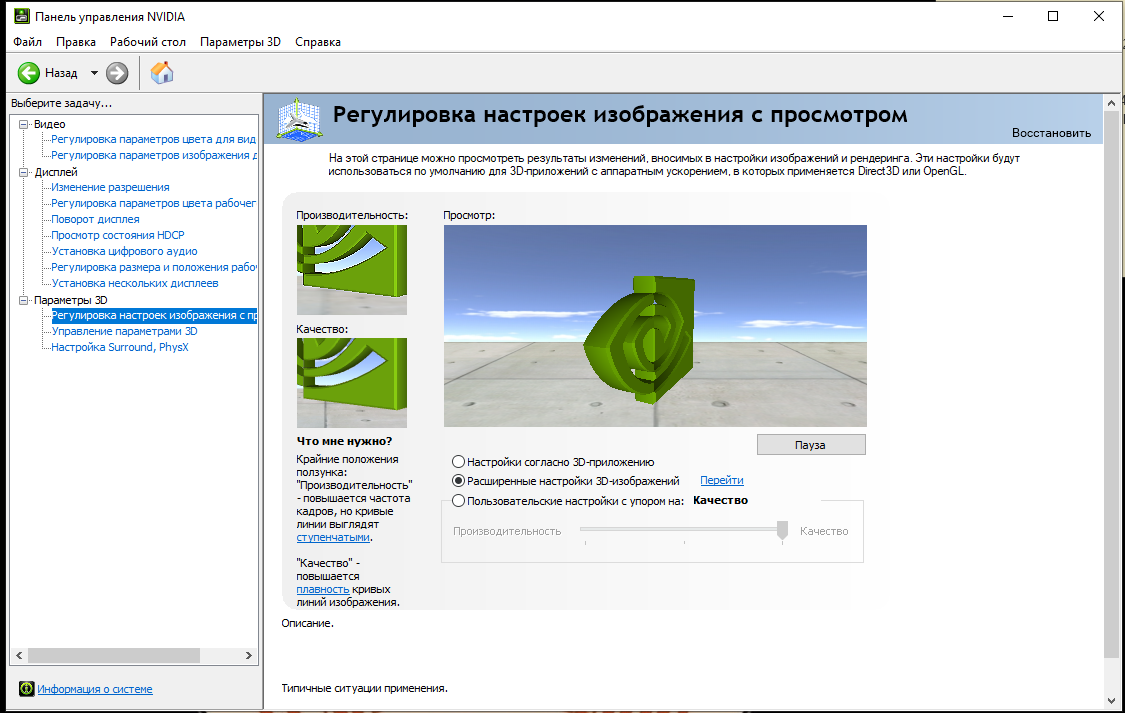Open the Back history dropdown arrow
Image resolution: width=1125 pixels, height=713 pixels.
pos(94,72)
